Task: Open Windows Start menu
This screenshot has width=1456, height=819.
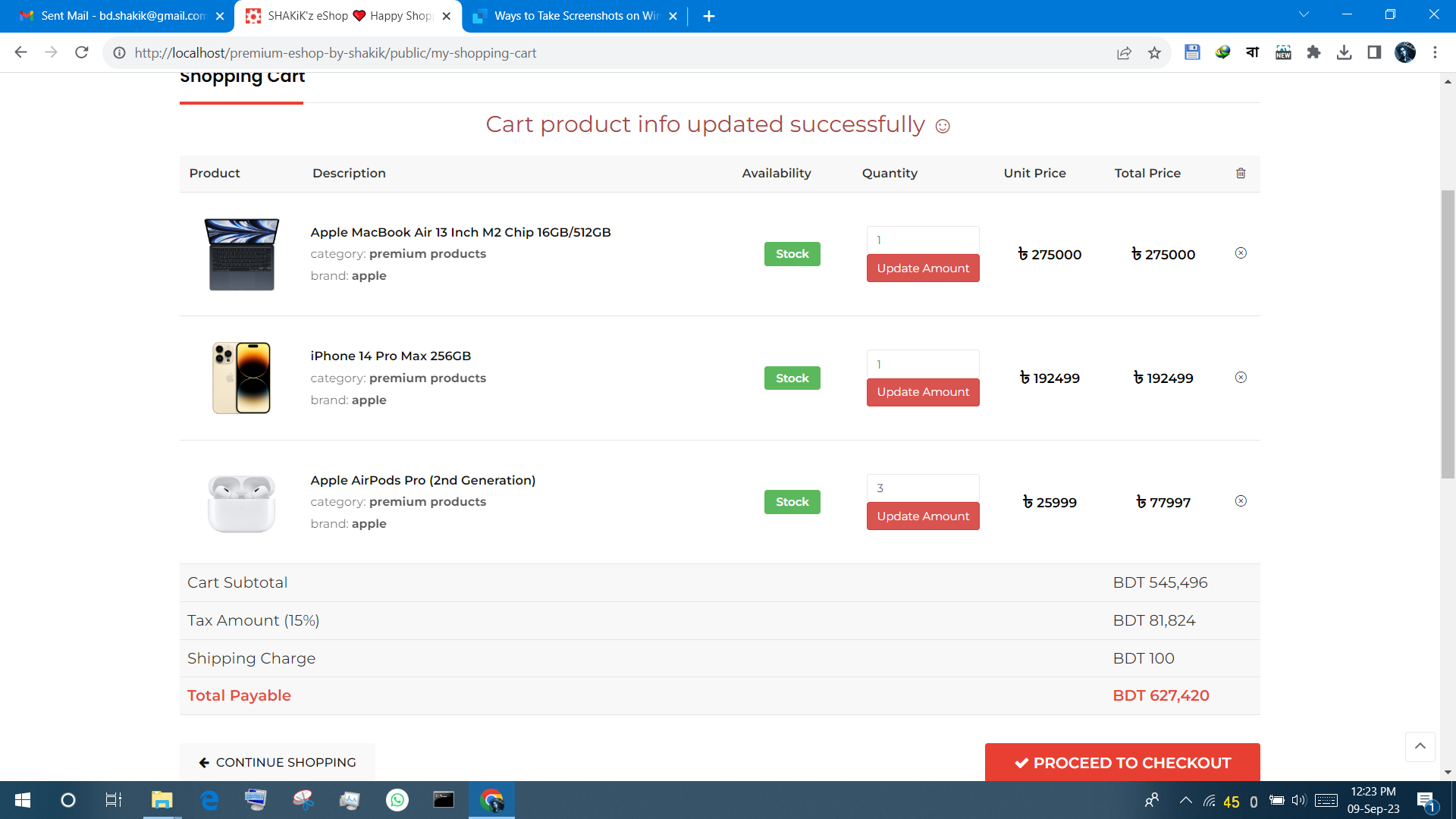Action: tap(23, 800)
